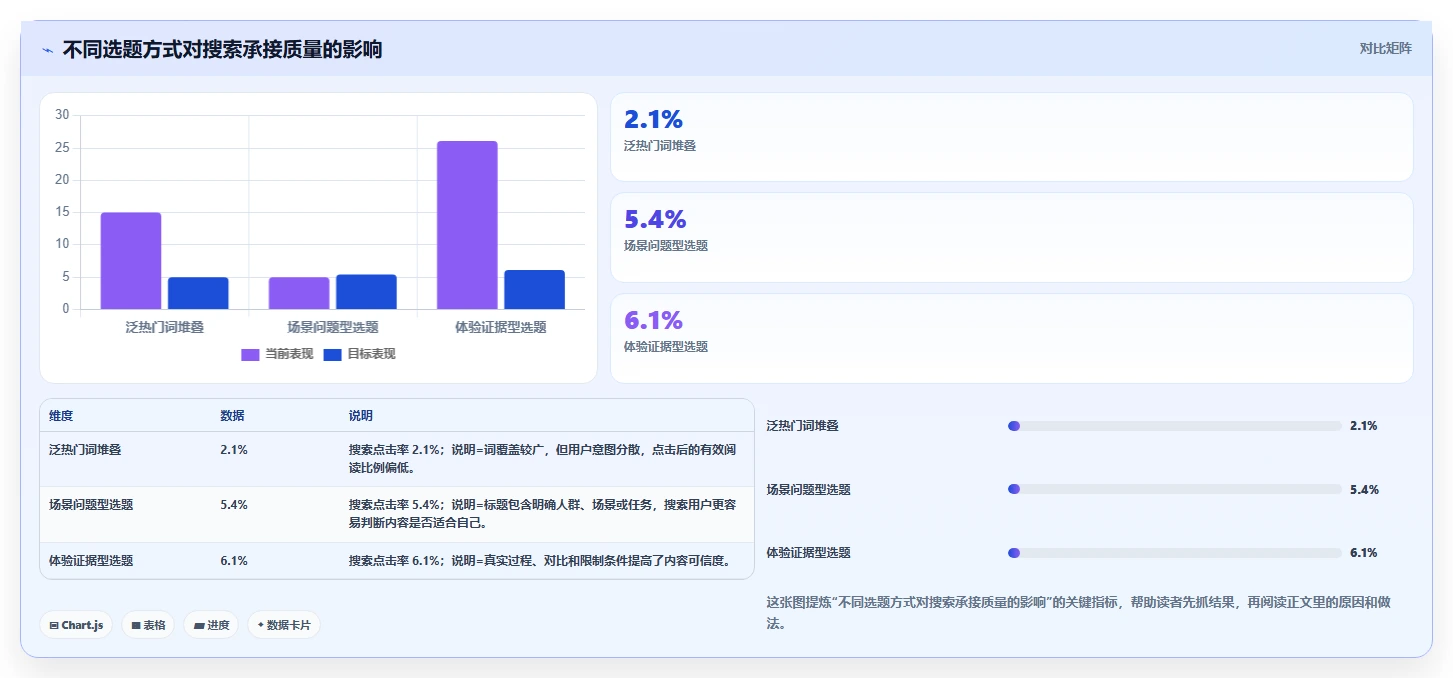Click the 数据 table column header
The image size is (1453, 678).
point(232,416)
